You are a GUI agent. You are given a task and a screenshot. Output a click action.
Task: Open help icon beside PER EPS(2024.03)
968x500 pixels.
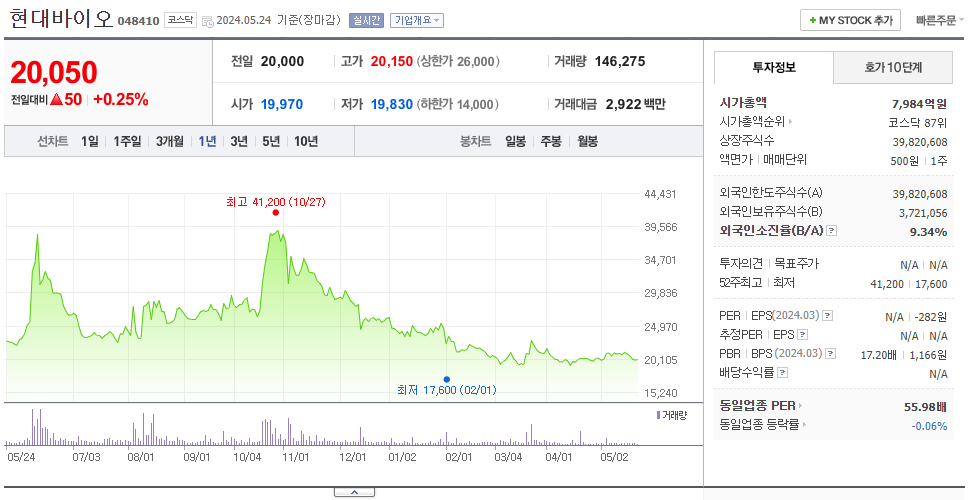tap(828, 316)
